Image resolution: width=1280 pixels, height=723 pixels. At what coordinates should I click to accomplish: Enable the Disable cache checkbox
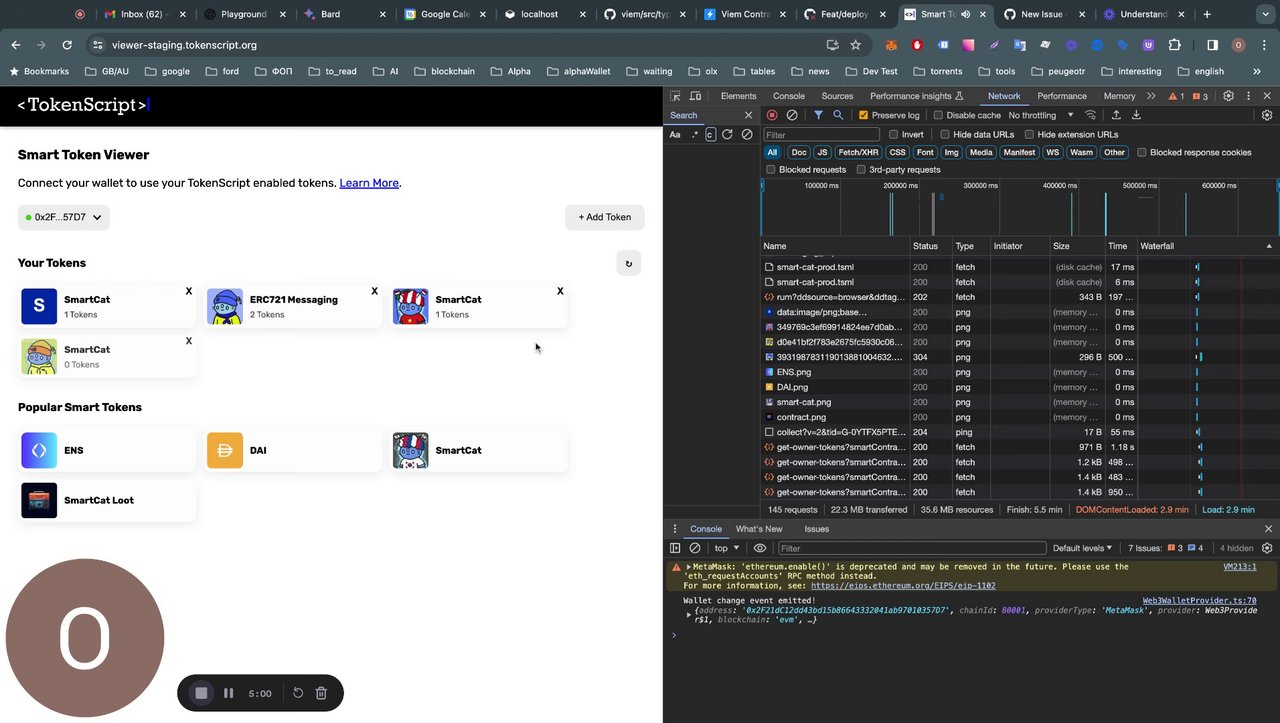point(938,115)
